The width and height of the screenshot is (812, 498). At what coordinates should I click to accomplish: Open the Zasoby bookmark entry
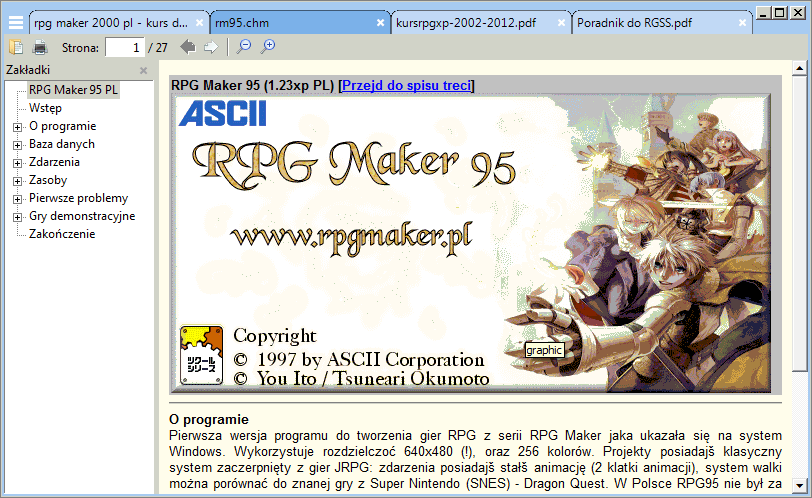coord(48,180)
